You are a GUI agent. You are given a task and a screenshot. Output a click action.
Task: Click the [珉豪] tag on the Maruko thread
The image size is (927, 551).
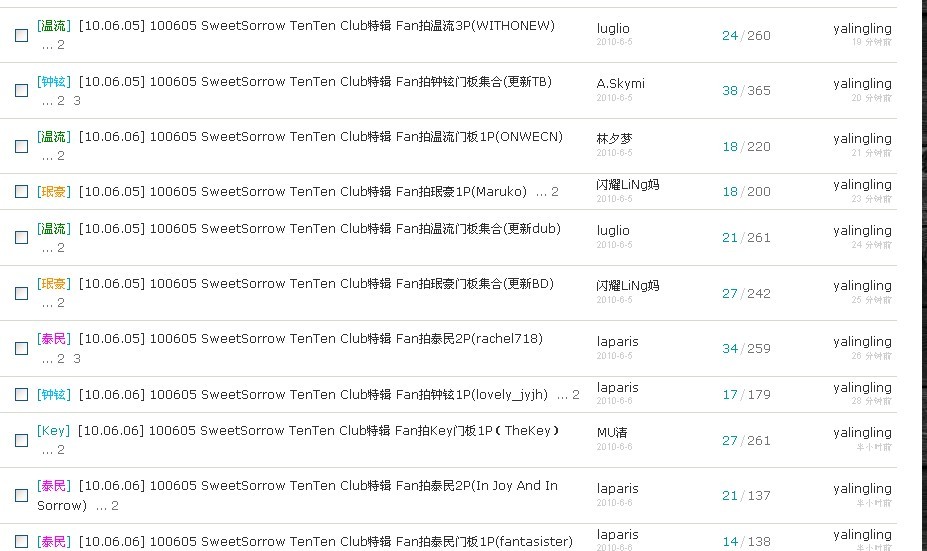(x=54, y=192)
